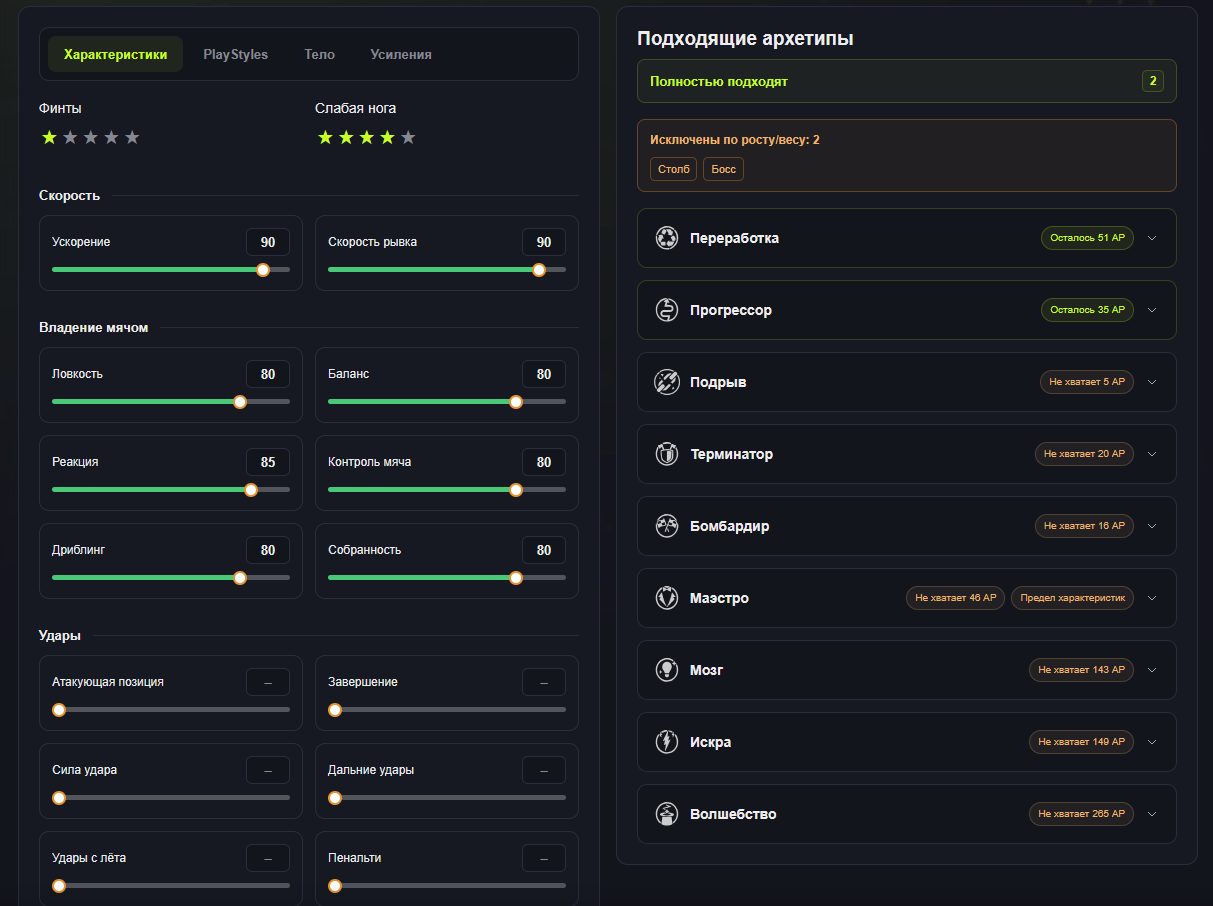Set Финты rating to four stars
This screenshot has height=906, width=1213.
111,137
